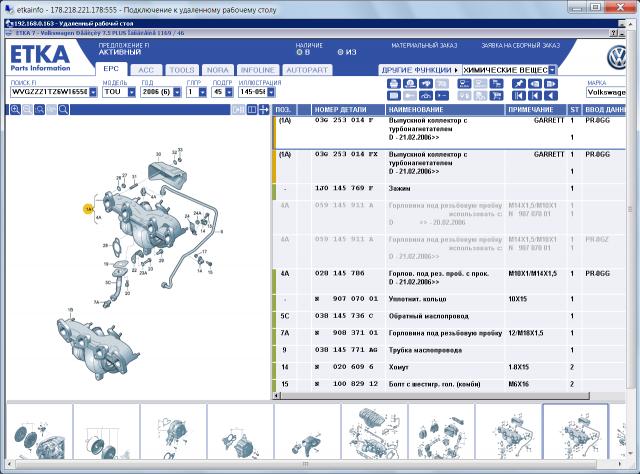Click the hierarchy tree icon in the toolbar

(496, 84)
